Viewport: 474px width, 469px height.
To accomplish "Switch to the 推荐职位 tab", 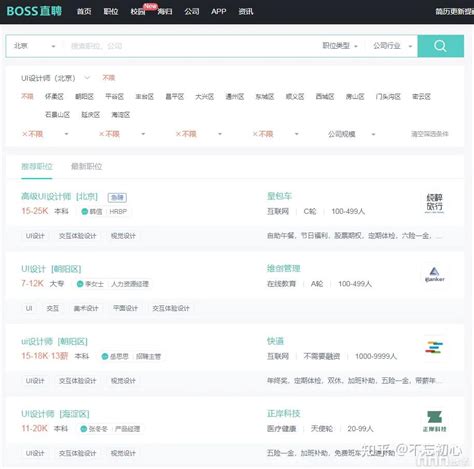I will pyautogui.click(x=37, y=166).
